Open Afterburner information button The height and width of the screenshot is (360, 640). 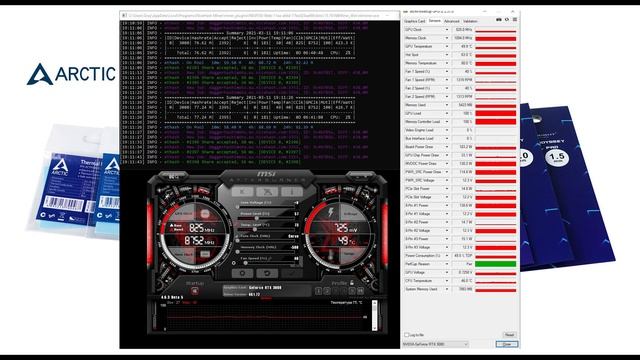292,191
